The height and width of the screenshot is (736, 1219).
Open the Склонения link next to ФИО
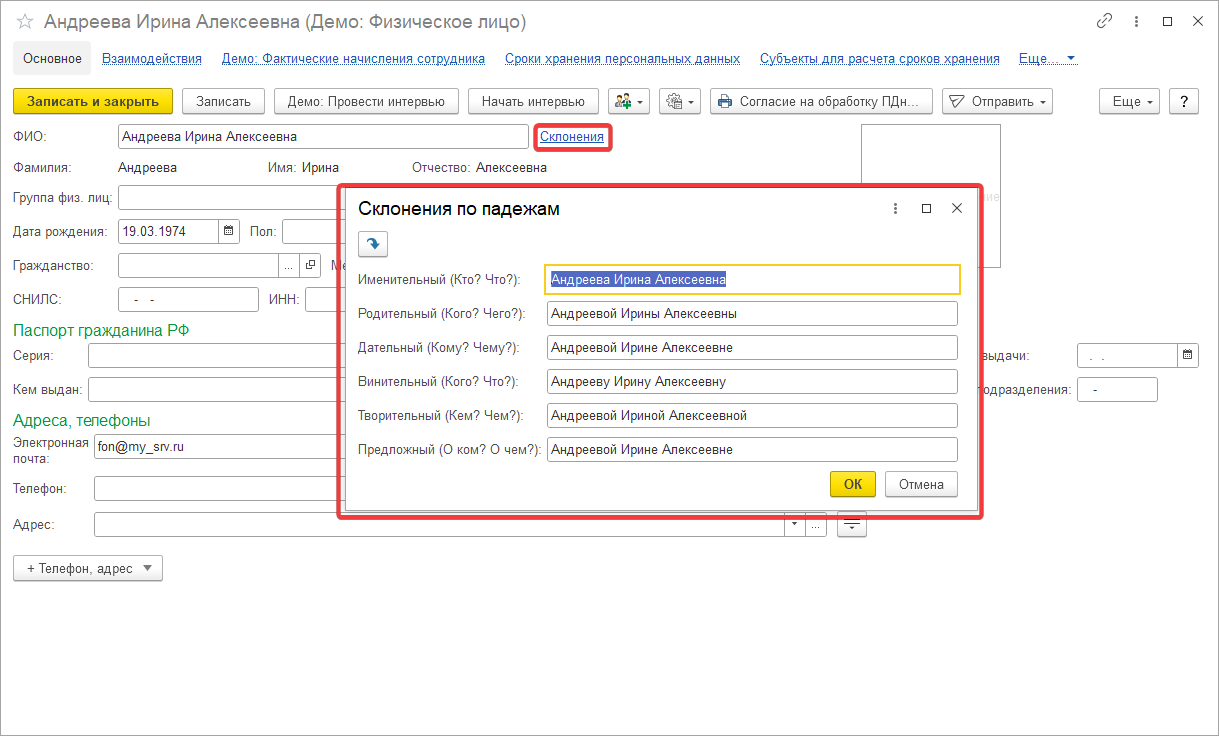pyautogui.click(x=572, y=136)
